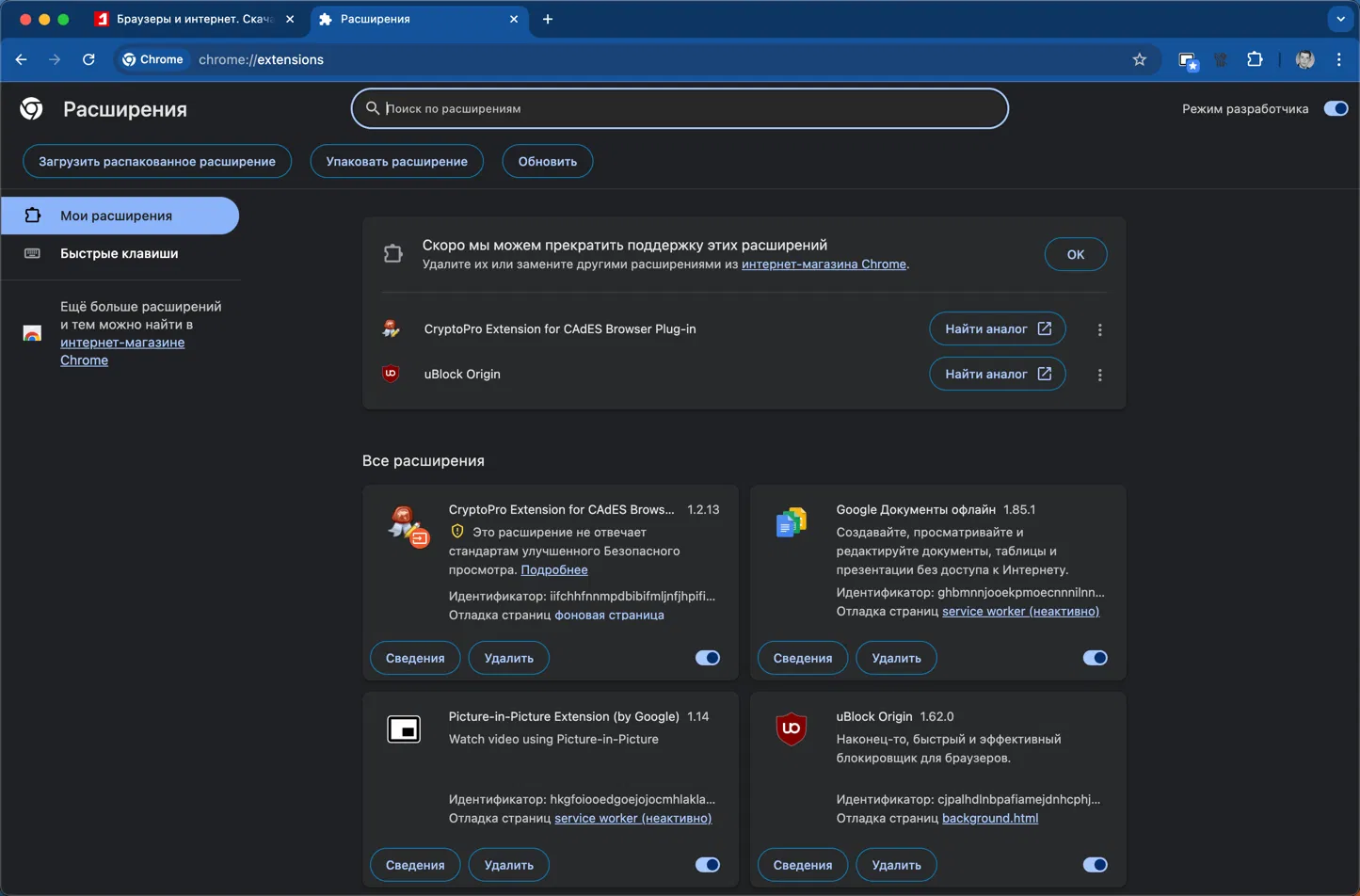Viewport: 1360px width, 896px height.
Task: Click the uBlock Origin icon in the warning list
Action: (x=391, y=374)
